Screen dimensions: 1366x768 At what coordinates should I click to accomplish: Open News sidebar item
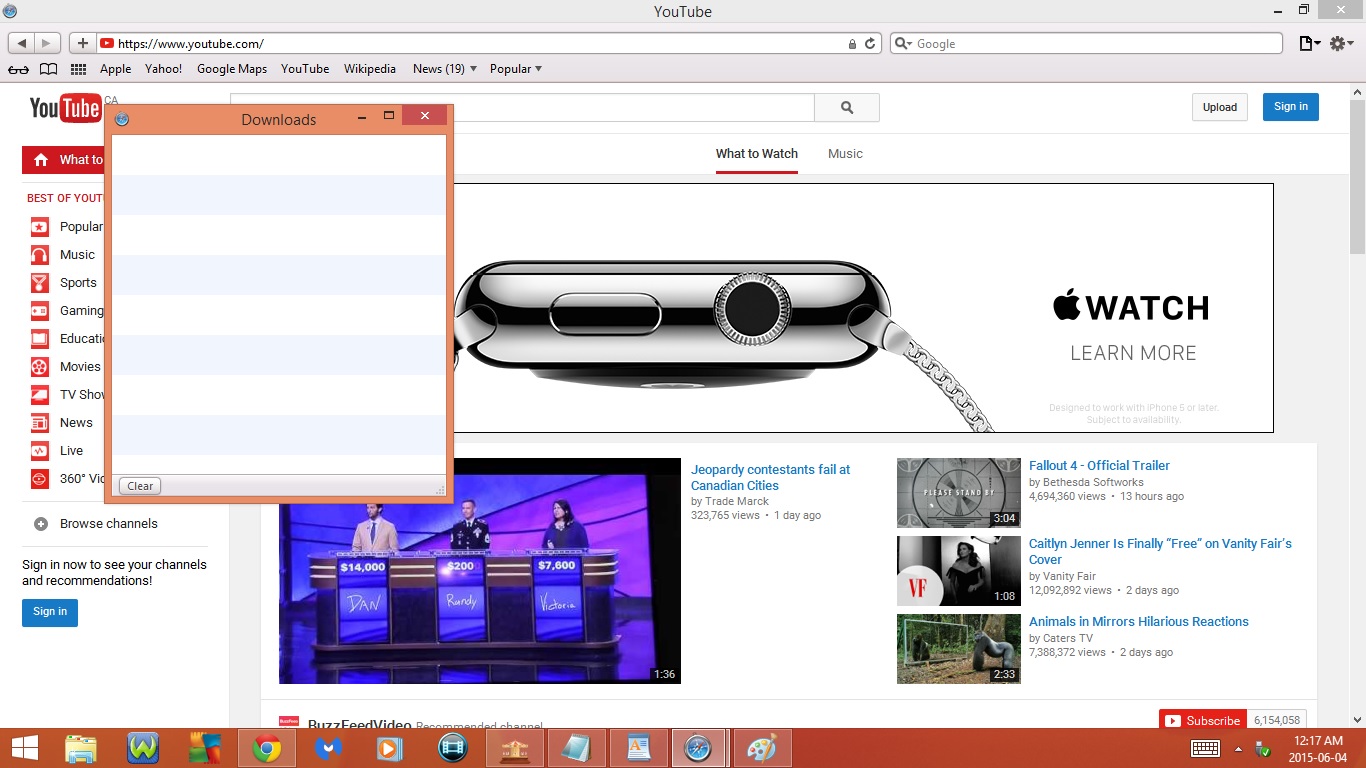tap(62, 423)
